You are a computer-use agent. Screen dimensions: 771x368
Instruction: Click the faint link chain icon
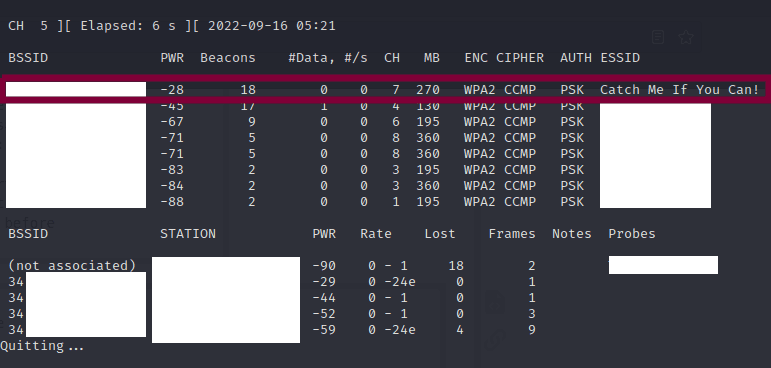coord(494,340)
